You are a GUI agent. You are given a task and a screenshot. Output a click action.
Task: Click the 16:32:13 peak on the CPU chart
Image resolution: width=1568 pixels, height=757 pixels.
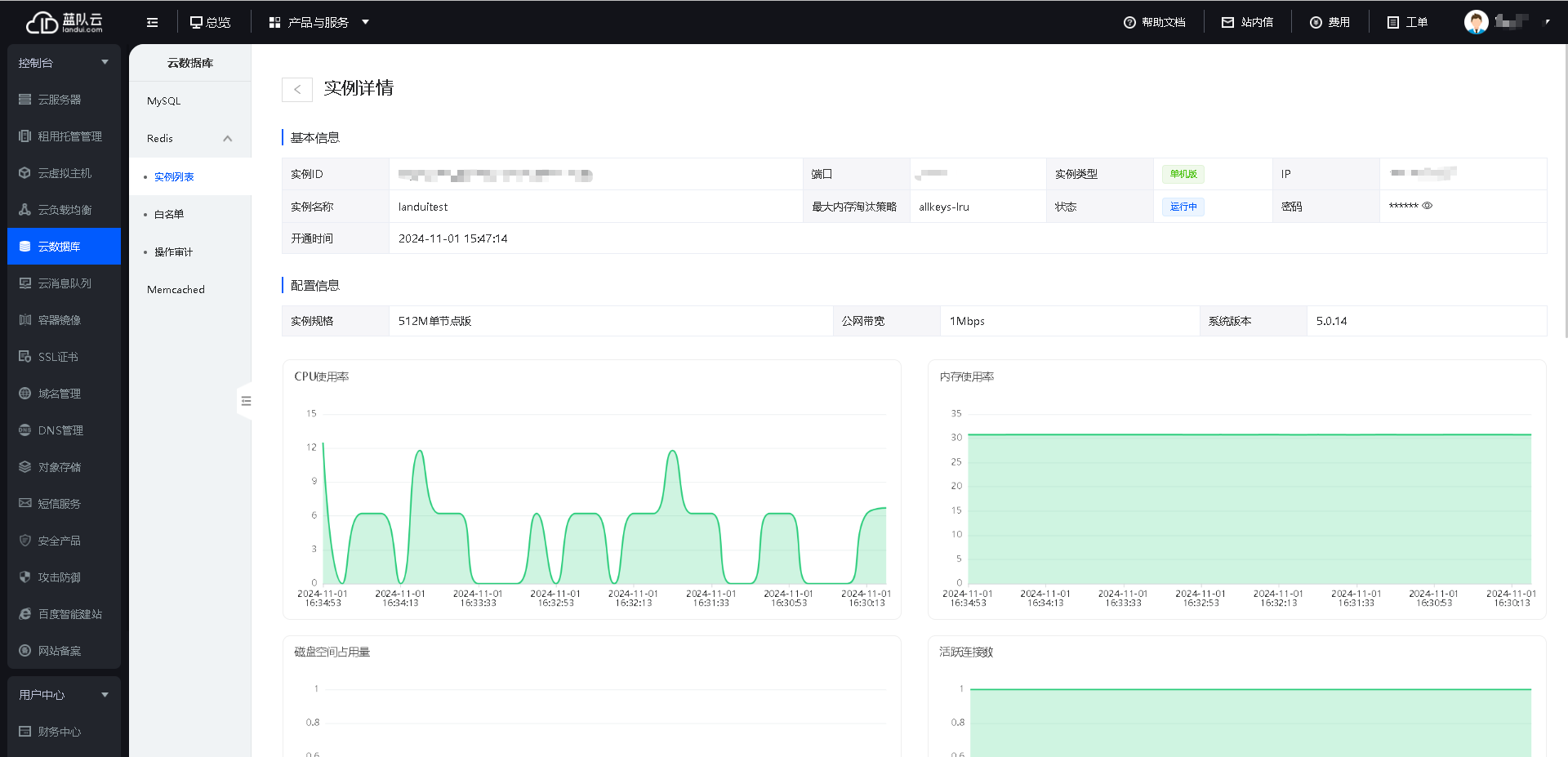672,452
